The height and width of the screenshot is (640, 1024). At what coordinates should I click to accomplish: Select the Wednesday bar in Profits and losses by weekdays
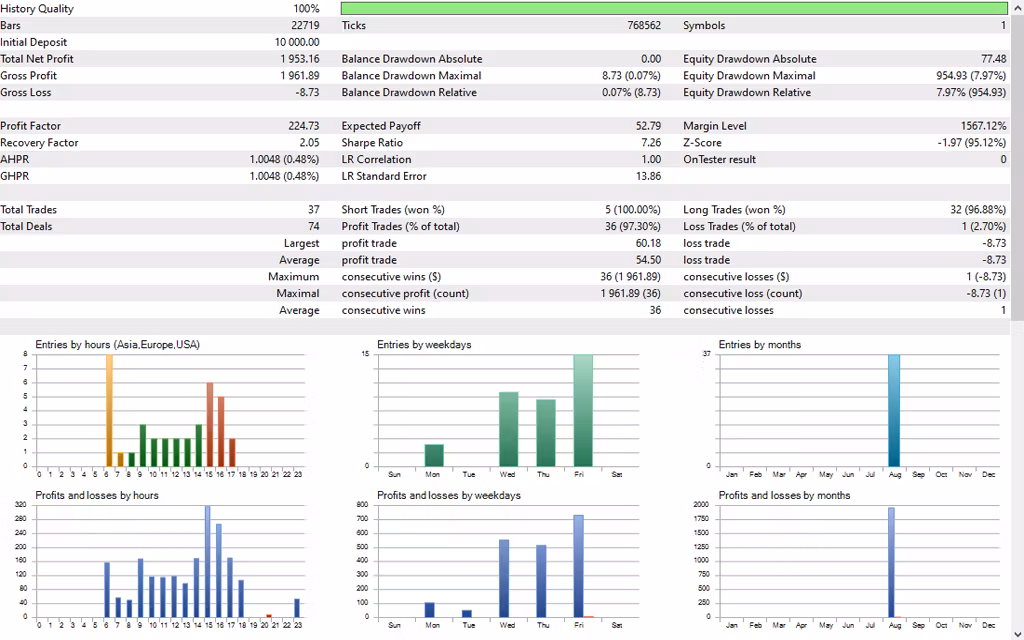[x=504, y=578]
